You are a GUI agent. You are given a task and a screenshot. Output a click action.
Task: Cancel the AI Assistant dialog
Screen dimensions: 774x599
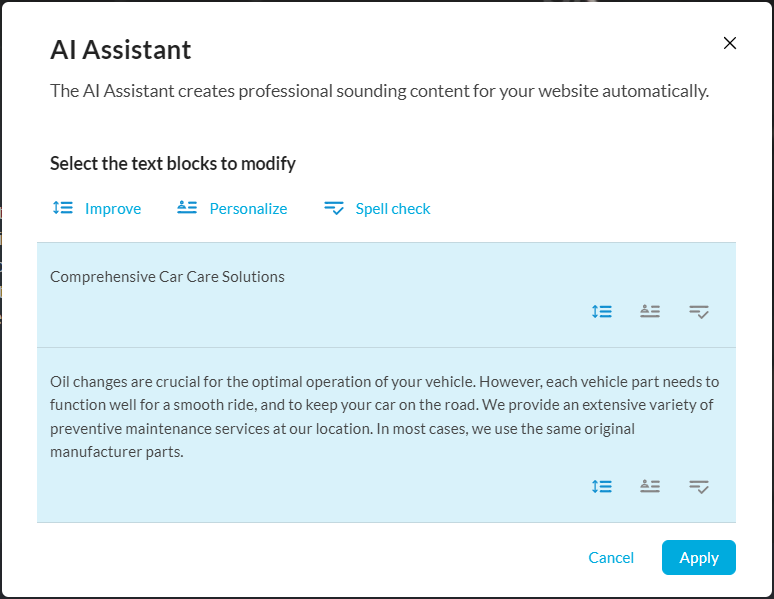(x=611, y=558)
